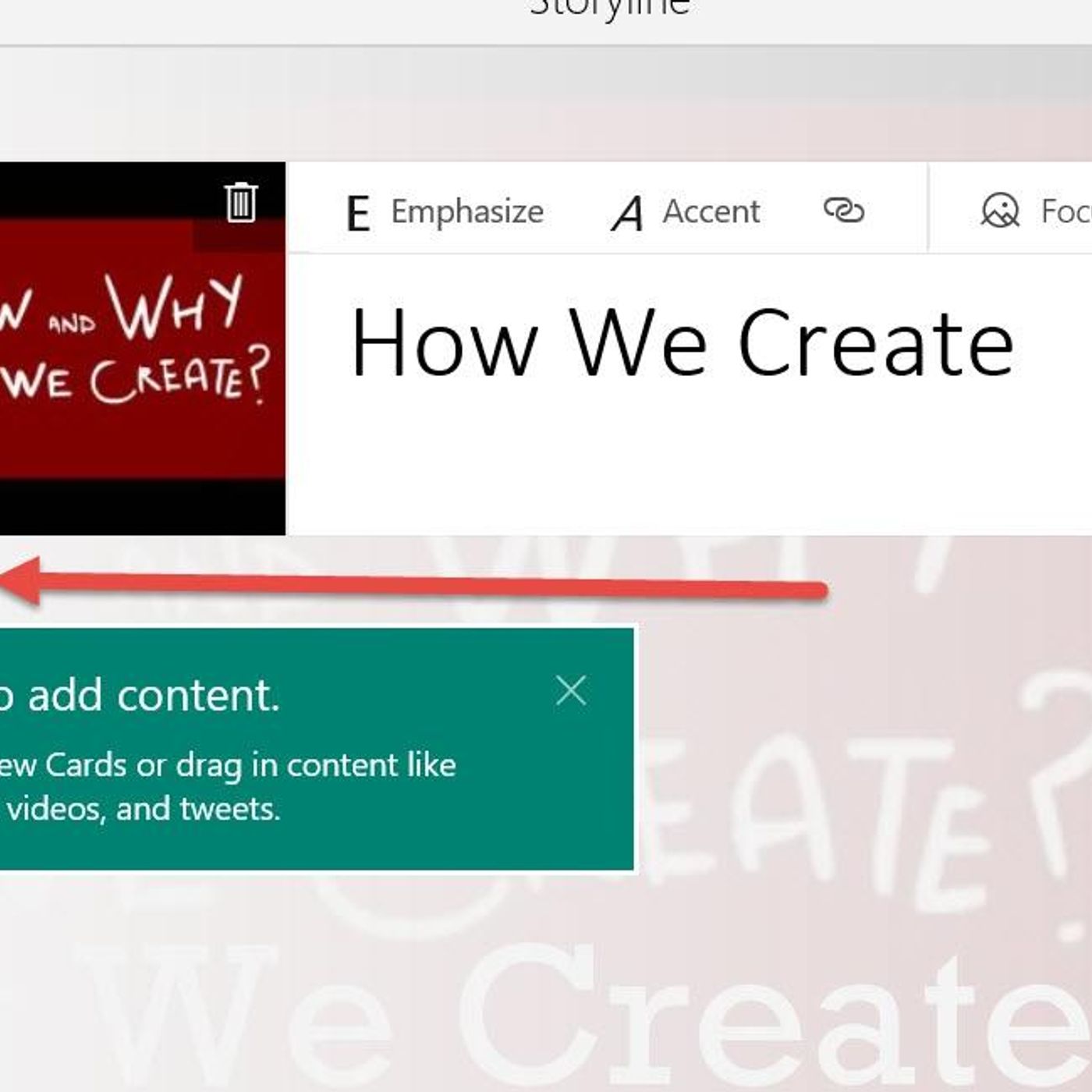Click the empty white area below the title
This screenshot has height=1092, width=1092.
pyautogui.click(x=686, y=468)
